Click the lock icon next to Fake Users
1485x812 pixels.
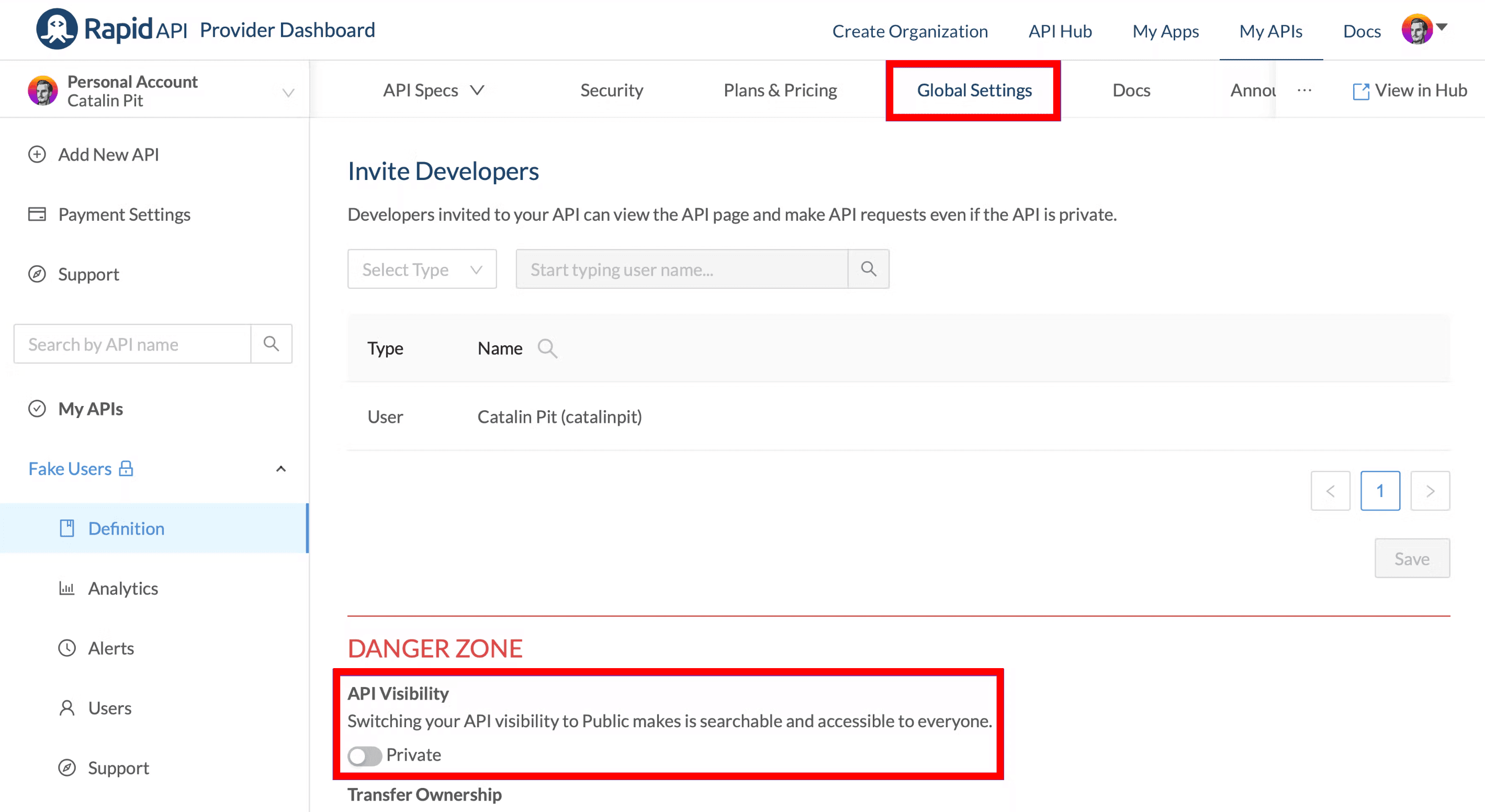126,468
